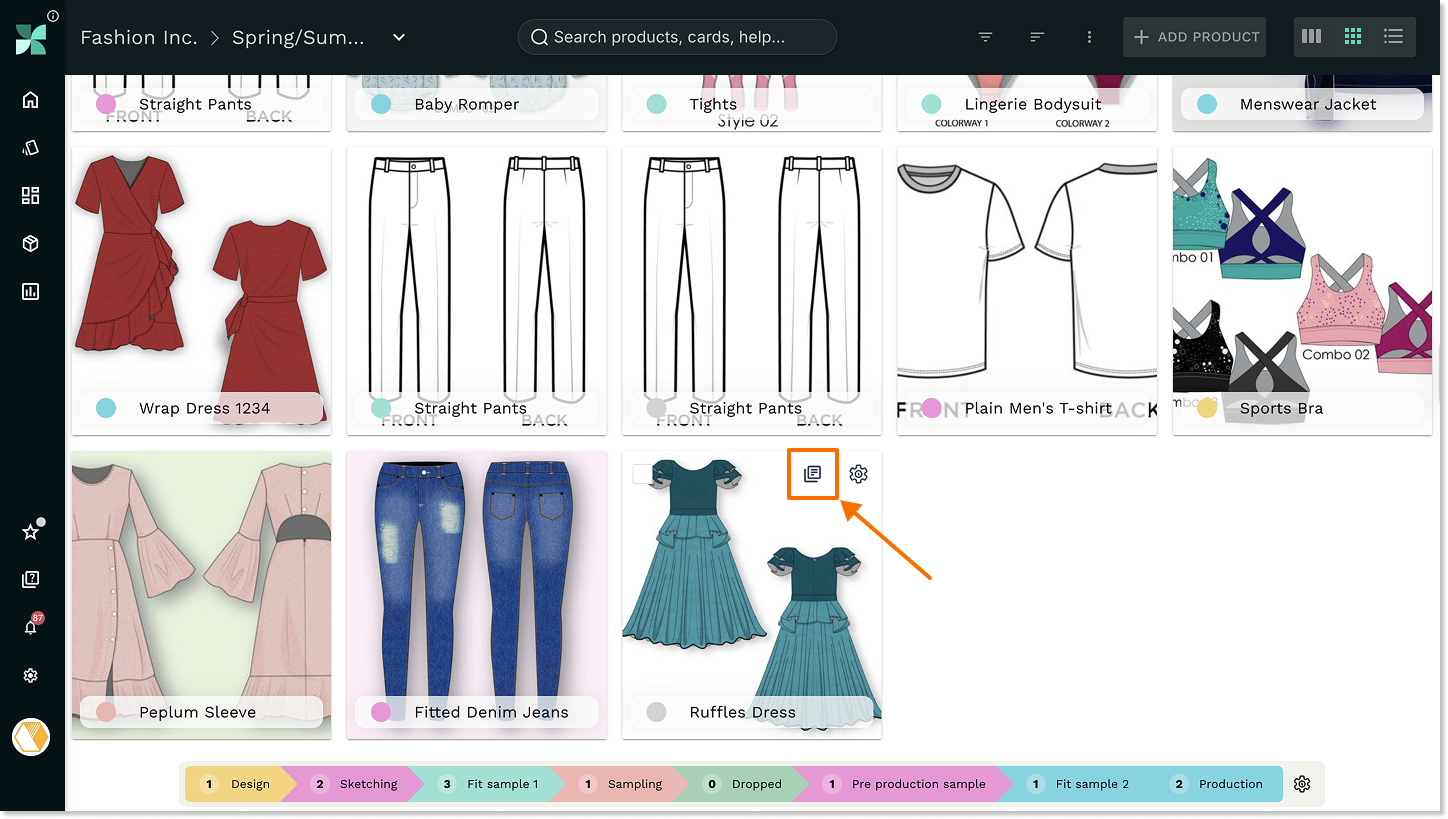Open the sort icon in top bar
This screenshot has height=819, width=1448.
tap(1037, 37)
